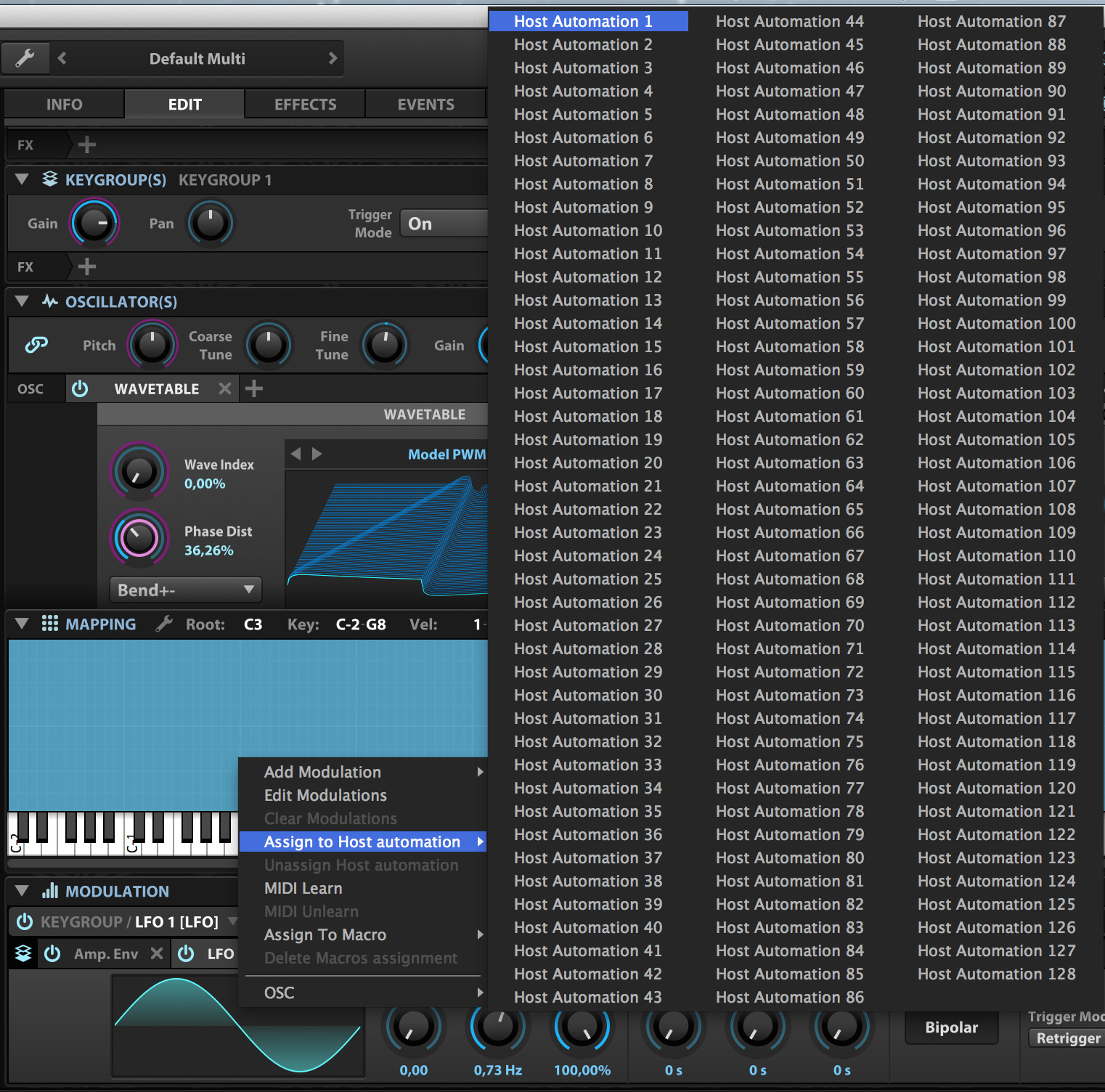Click the oscillator link icon
Image resolution: width=1105 pixels, height=1092 pixels.
pos(36,345)
